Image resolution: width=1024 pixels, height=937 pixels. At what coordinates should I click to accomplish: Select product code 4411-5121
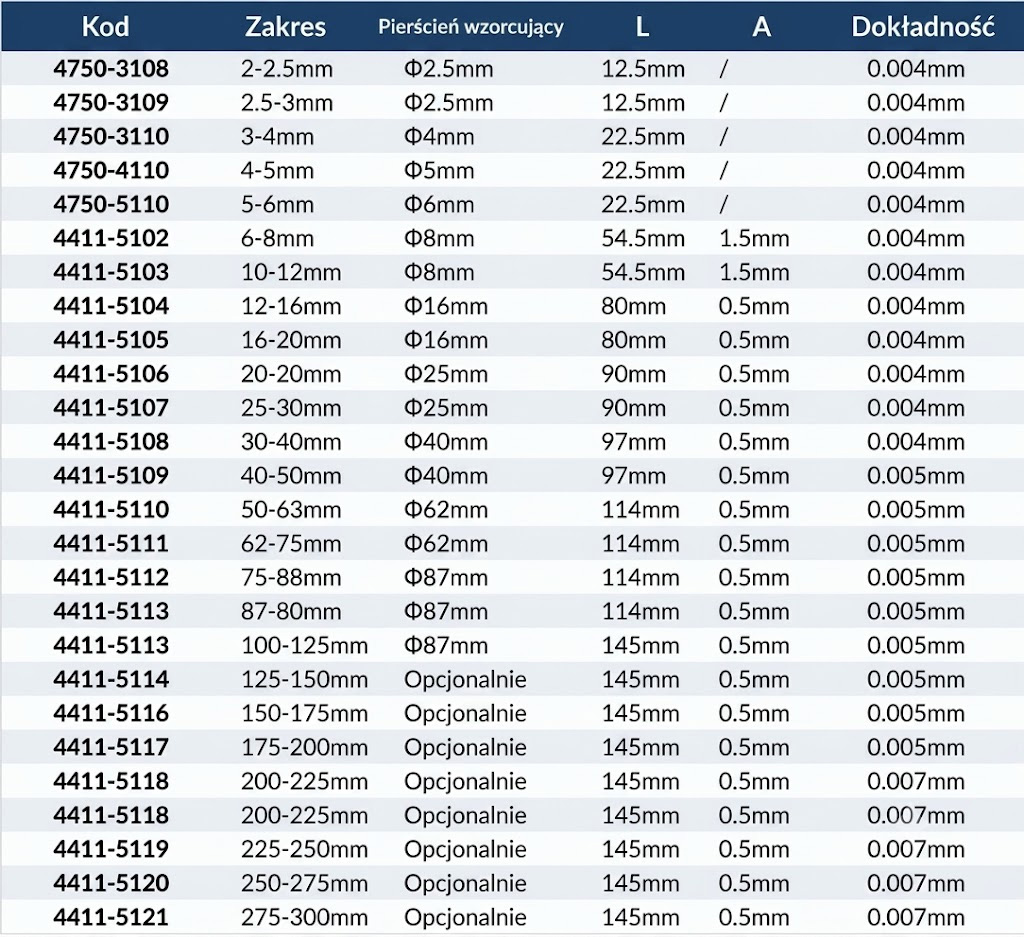pos(111,917)
